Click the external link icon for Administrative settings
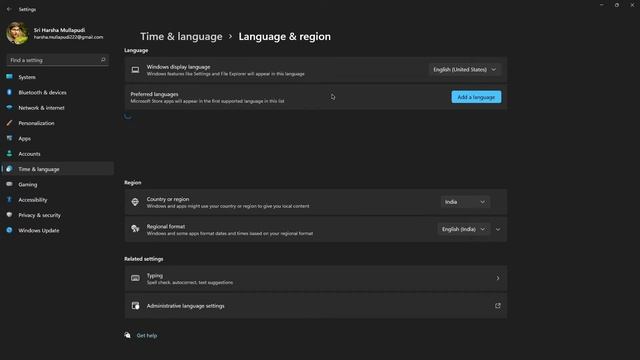This screenshot has width=640, height=360. click(x=498, y=306)
